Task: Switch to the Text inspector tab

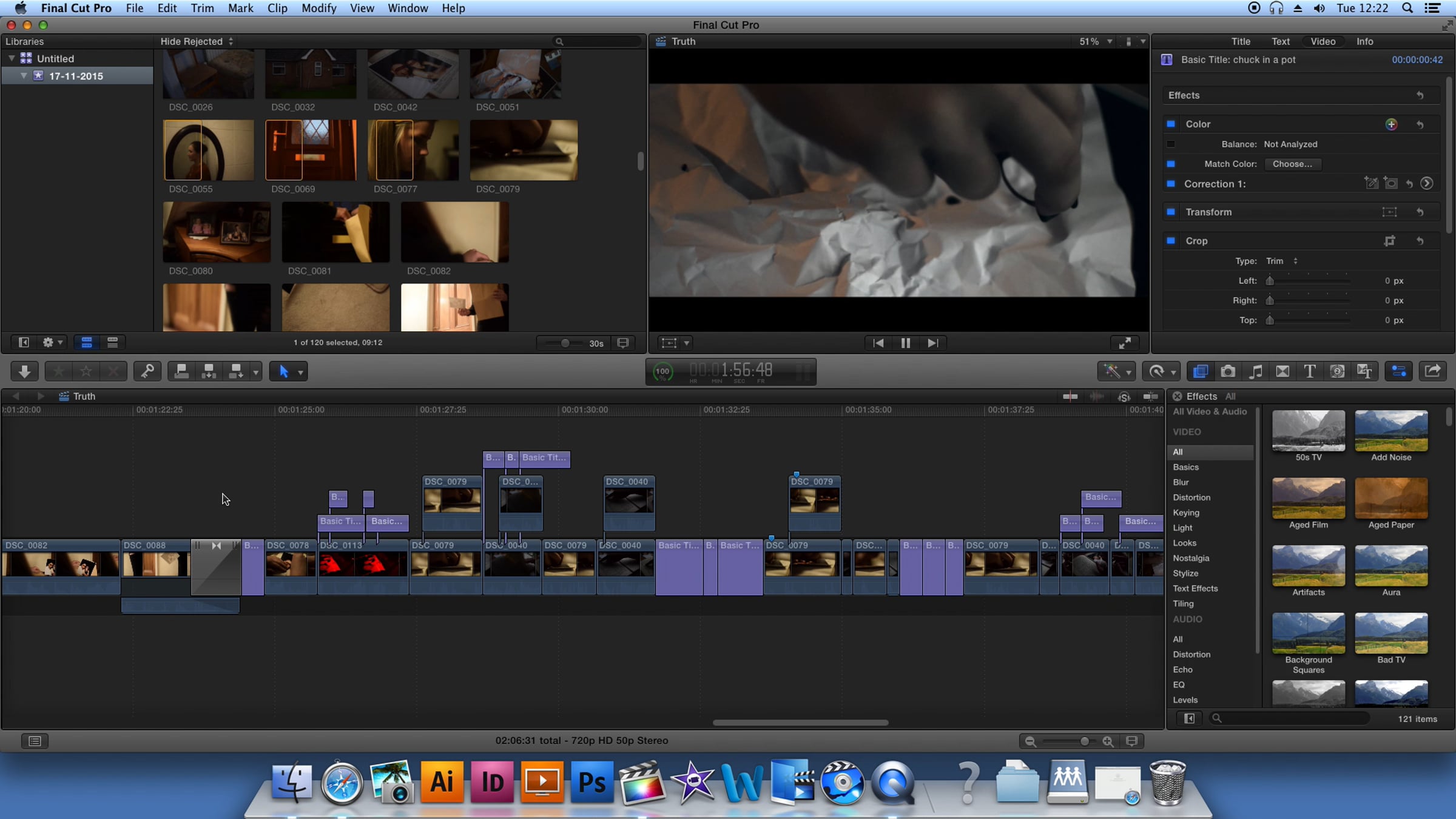Action: [x=1280, y=41]
